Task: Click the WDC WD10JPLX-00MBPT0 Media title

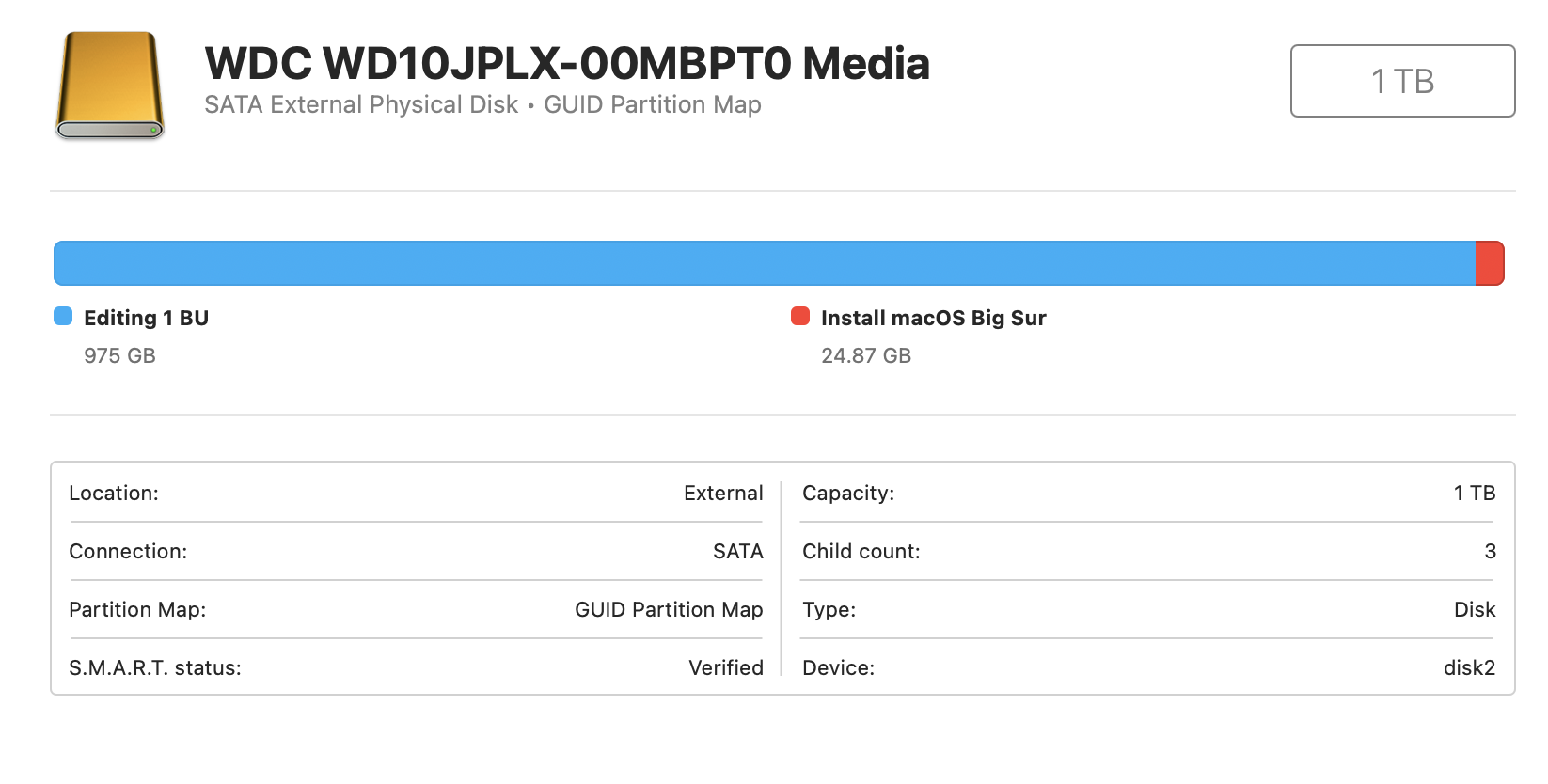Action: click(x=567, y=64)
